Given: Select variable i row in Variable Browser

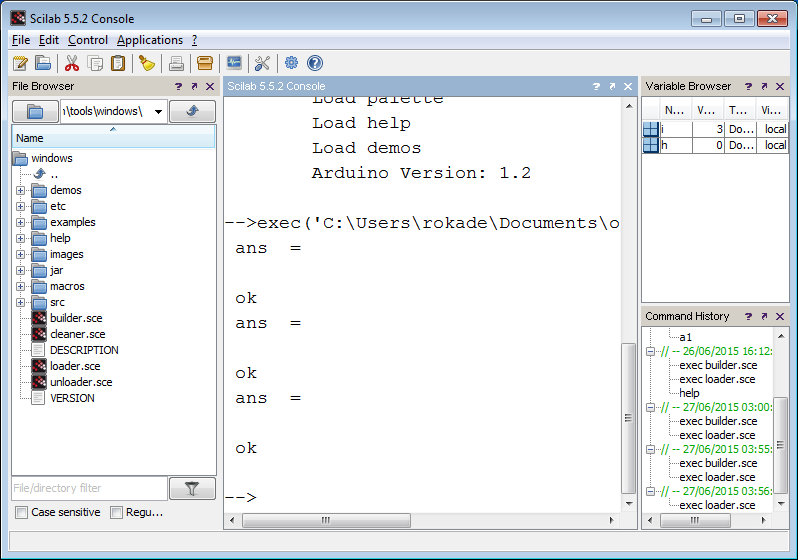Looking at the screenshot, I should [715, 129].
